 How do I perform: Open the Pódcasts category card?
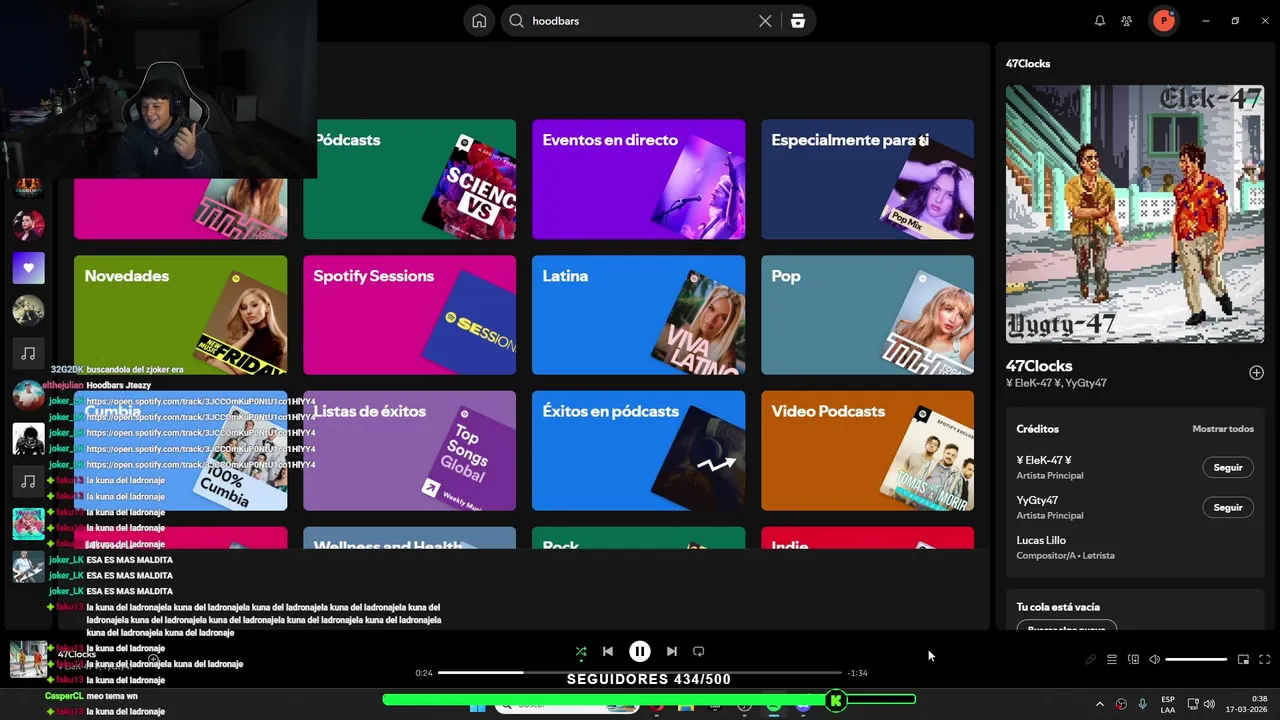point(409,179)
